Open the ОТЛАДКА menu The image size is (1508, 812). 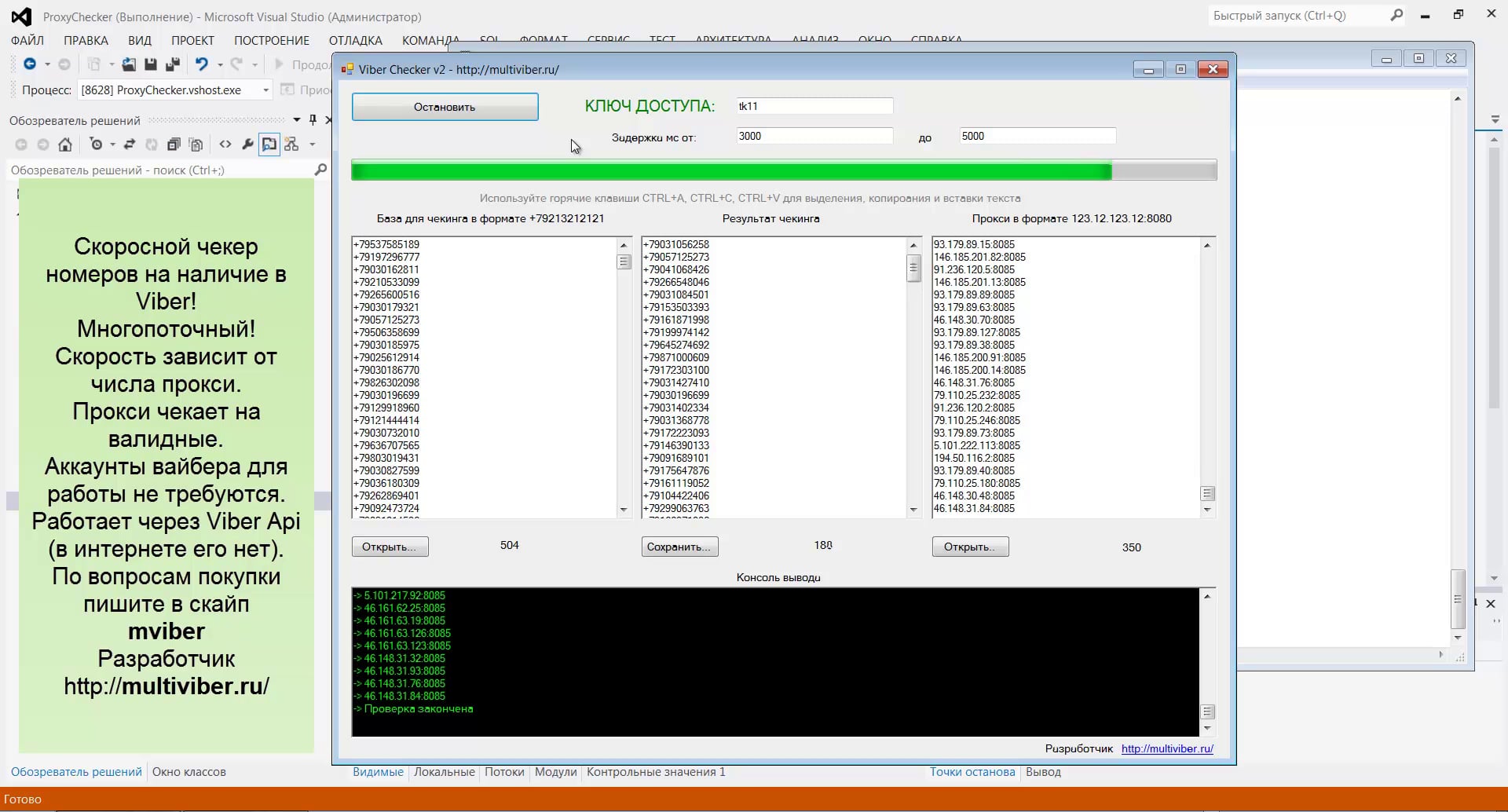coord(355,40)
